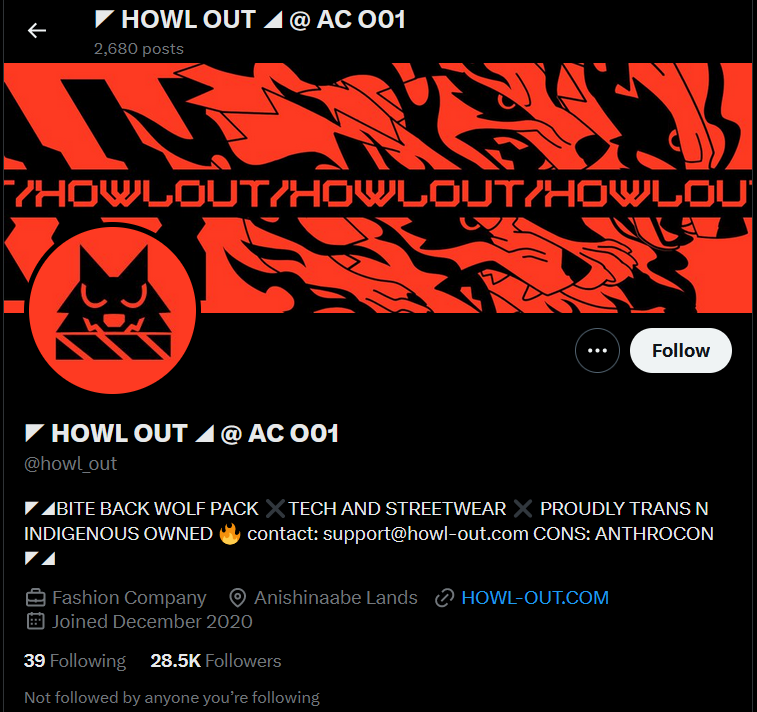Open the wolf logo profile picture
The height and width of the screenshot is (712, 757).
[112, 310]
